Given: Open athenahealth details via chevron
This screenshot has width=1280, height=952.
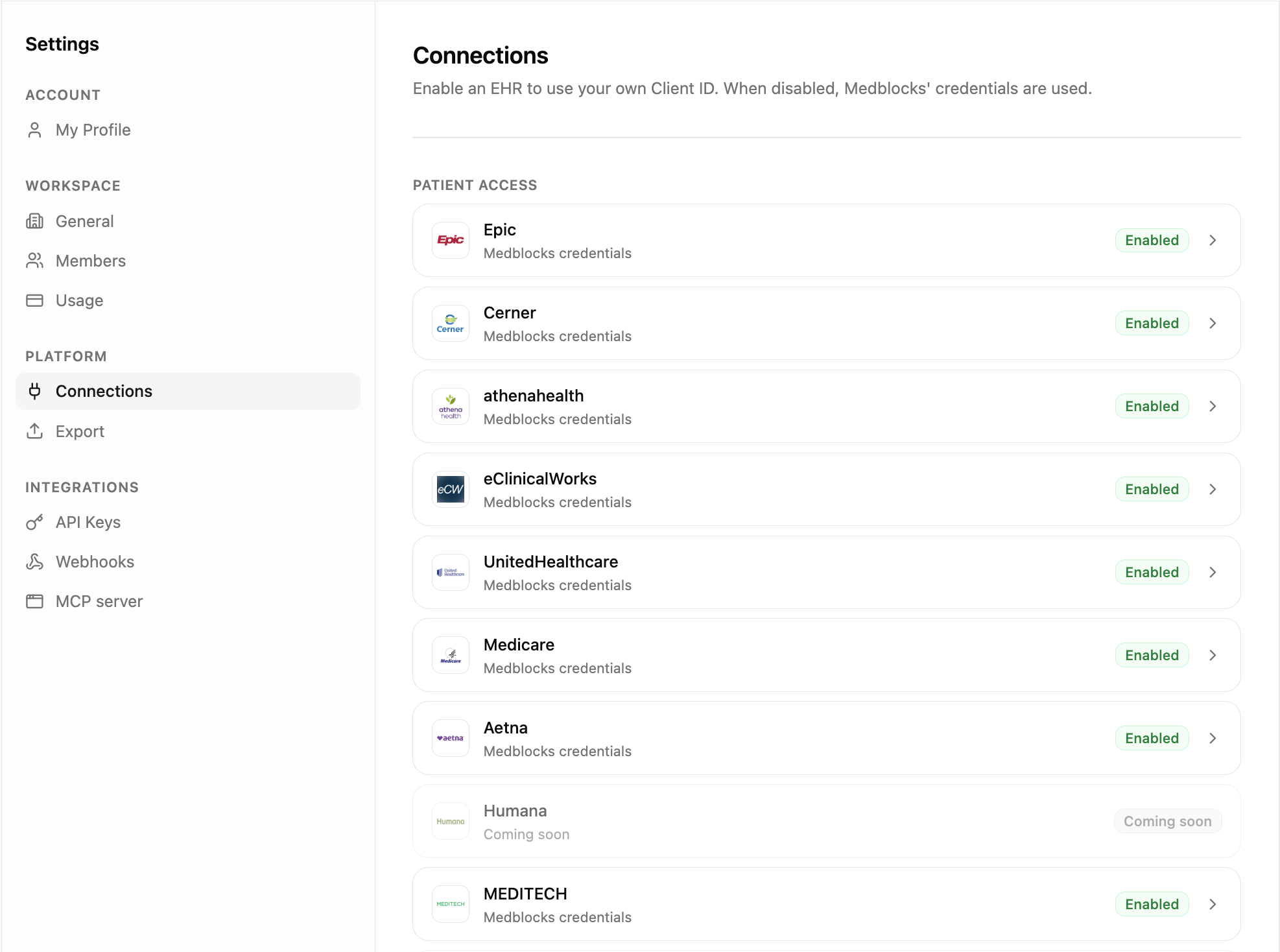Looking at the screenshot, I should point(1213,406).
